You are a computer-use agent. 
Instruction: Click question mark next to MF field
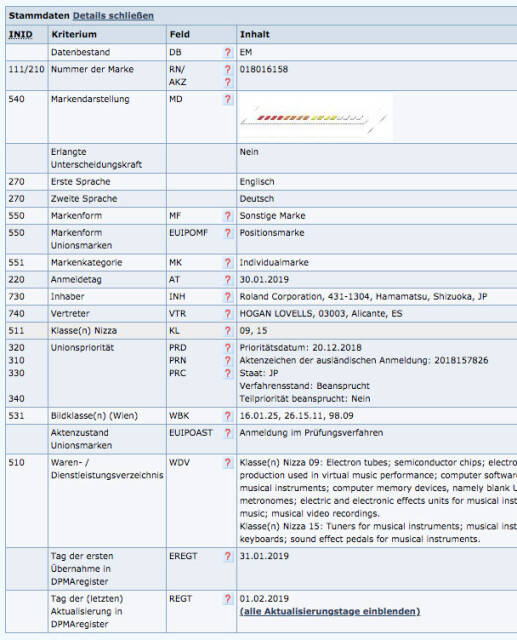click(228, 216)
